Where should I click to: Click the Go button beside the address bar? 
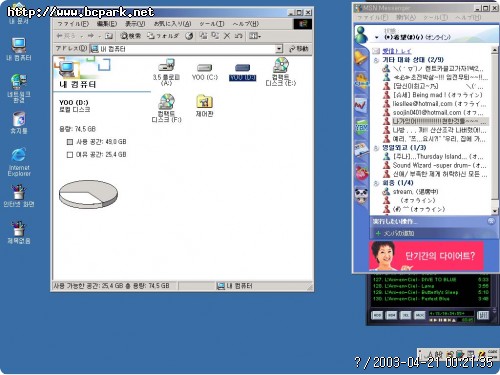tap(299, 49)
